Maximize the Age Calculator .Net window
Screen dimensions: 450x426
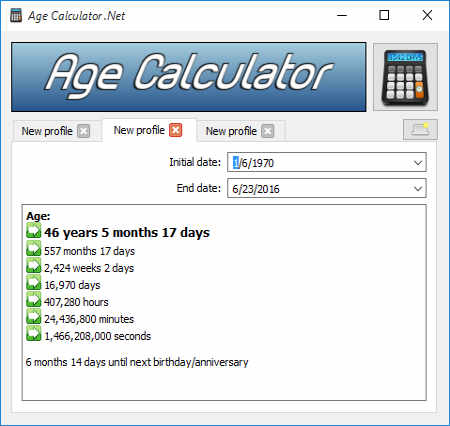(x=384, y=15)
